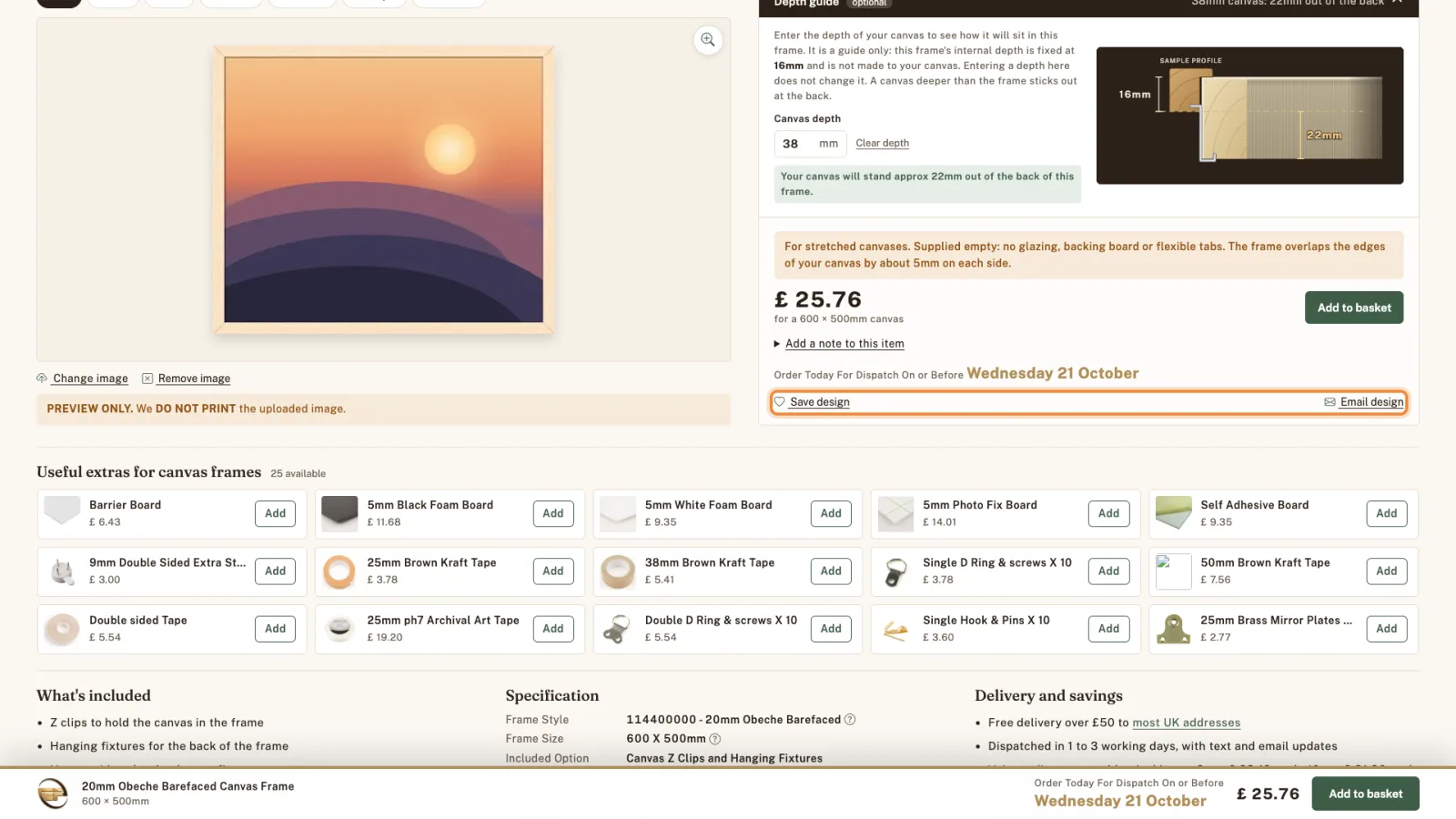Add 38mm Brown Kraft Tape
Screen dimensions: 1456x819
[x=831, y=571]
